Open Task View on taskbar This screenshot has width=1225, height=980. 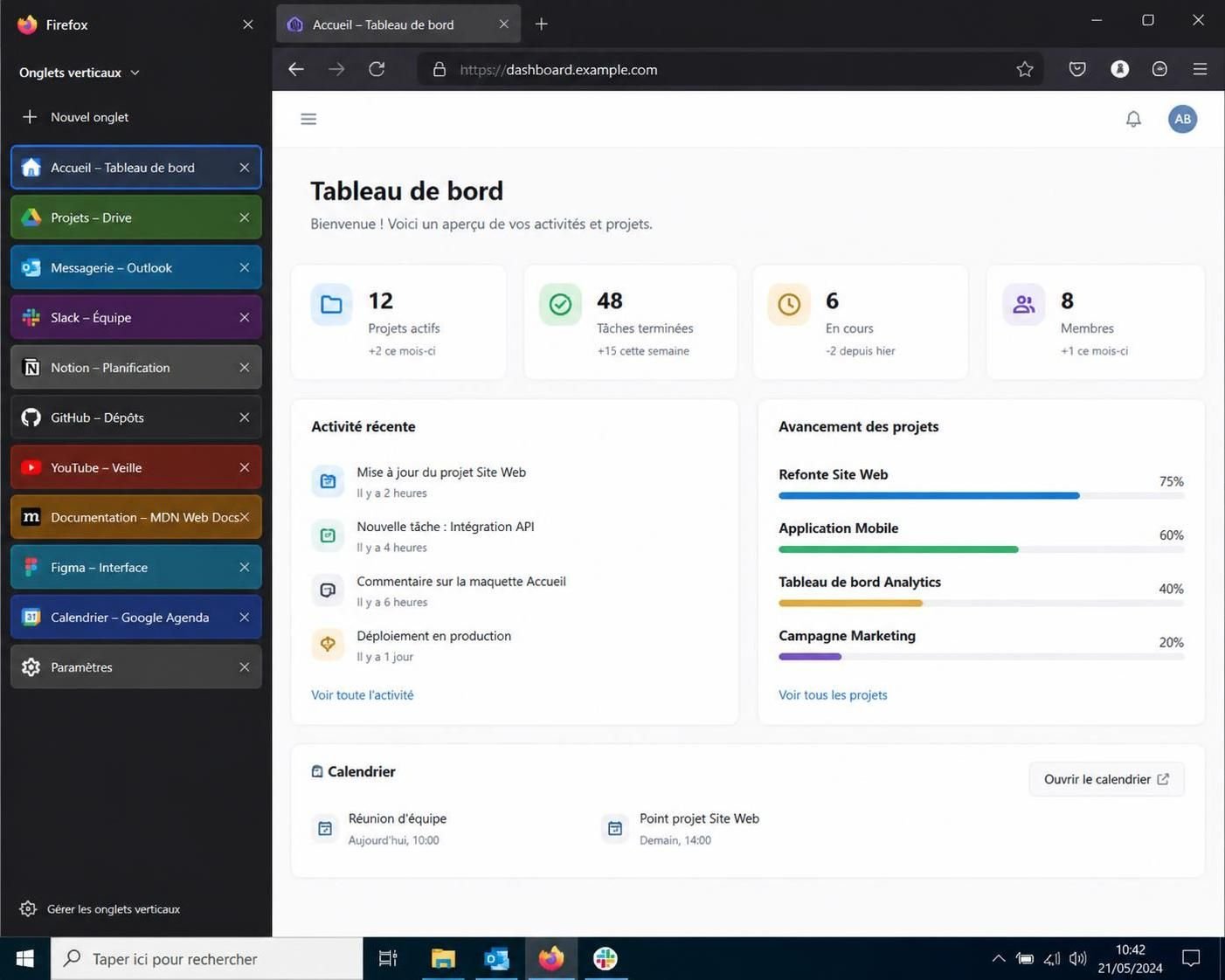[388, 959]
